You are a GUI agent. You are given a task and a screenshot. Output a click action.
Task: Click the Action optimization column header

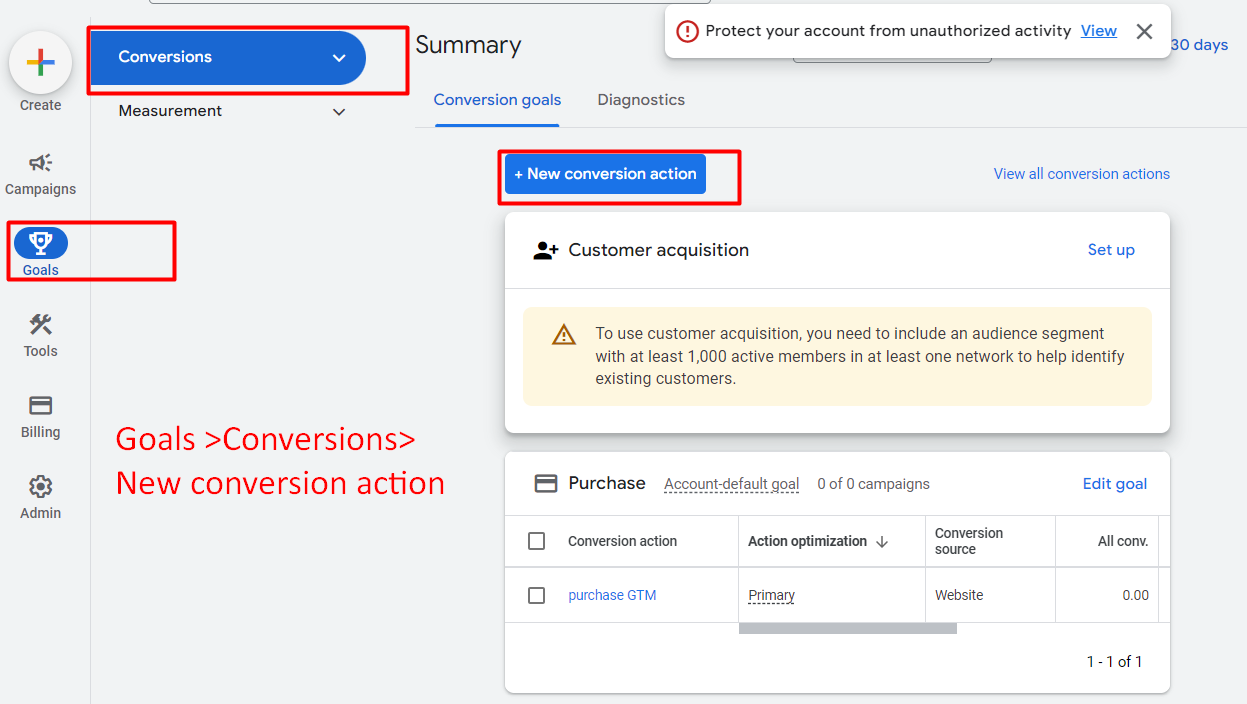click(807, 541)
